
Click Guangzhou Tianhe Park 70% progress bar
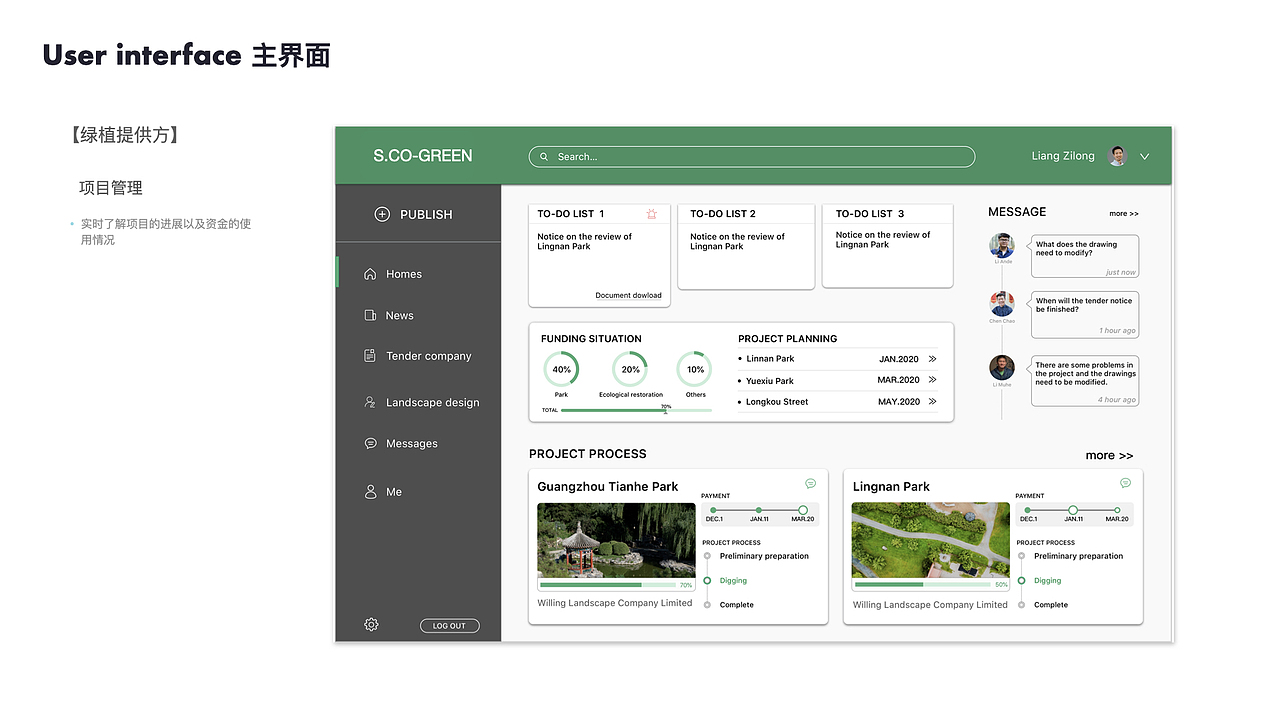pos(608,585)
